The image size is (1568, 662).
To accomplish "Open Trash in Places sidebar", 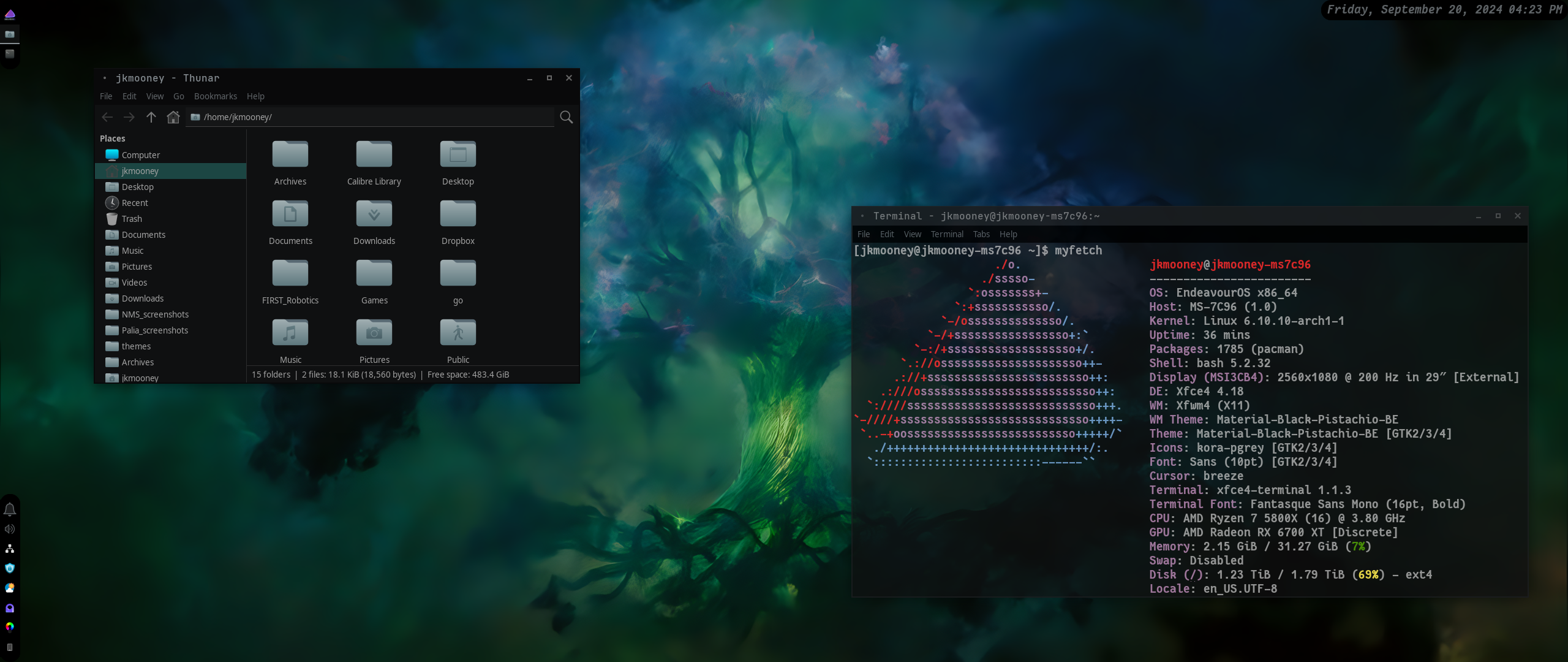I will 170,219.
